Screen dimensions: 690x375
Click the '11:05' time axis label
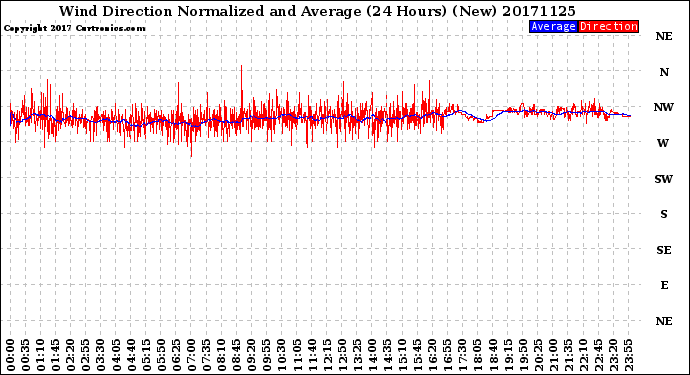[297, 355]
